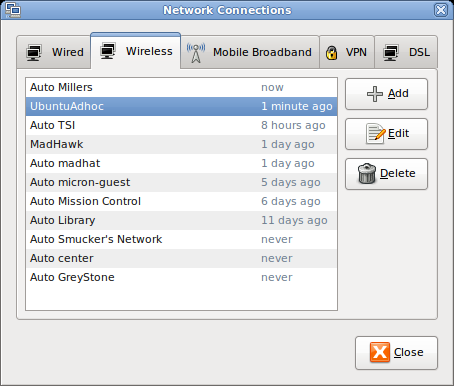The image size is (454, 386).
Task: Select the Auto Mission Control connection
Action: click(181, 202)
